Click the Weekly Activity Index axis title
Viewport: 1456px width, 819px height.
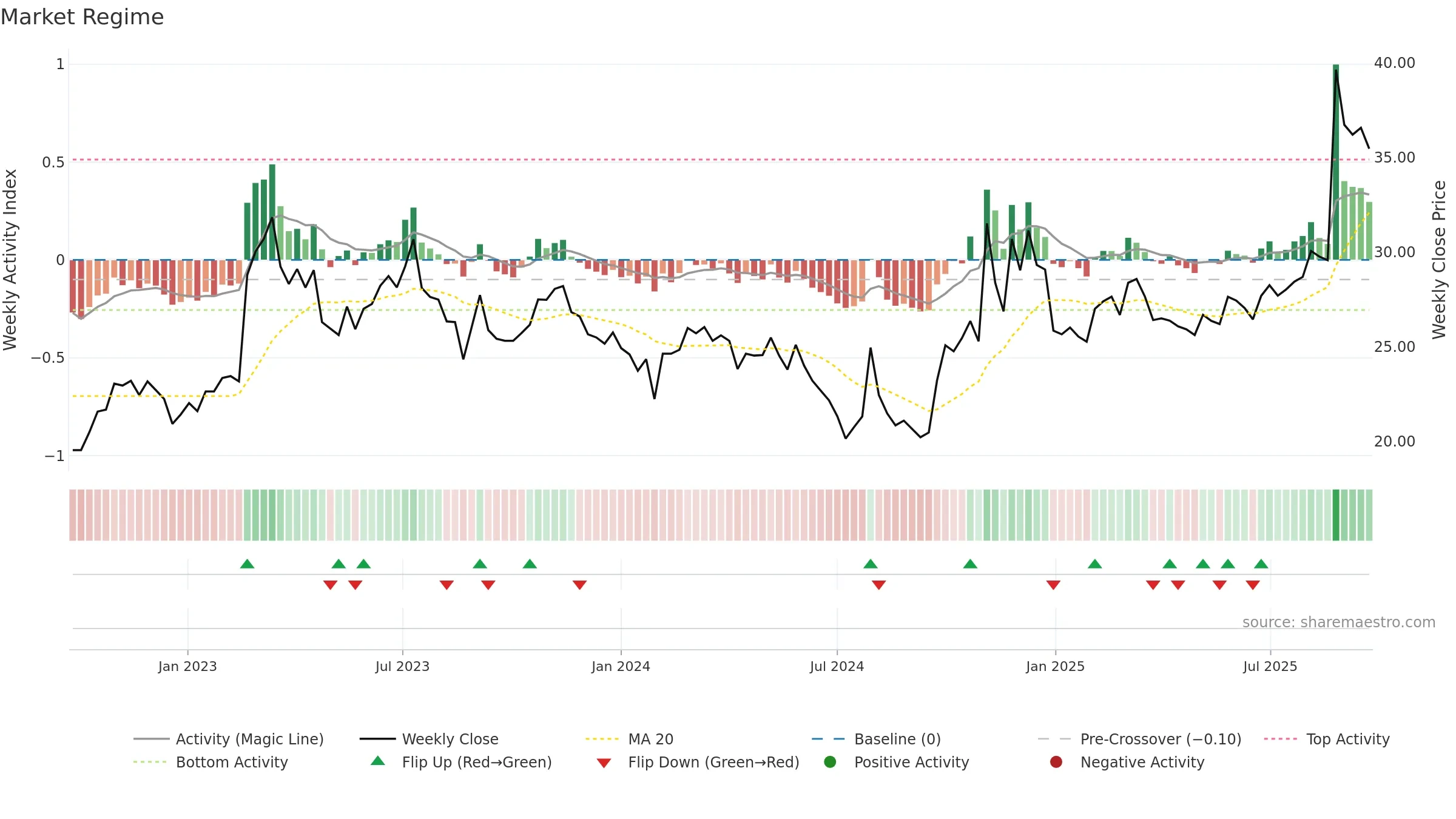pos(10,260)
